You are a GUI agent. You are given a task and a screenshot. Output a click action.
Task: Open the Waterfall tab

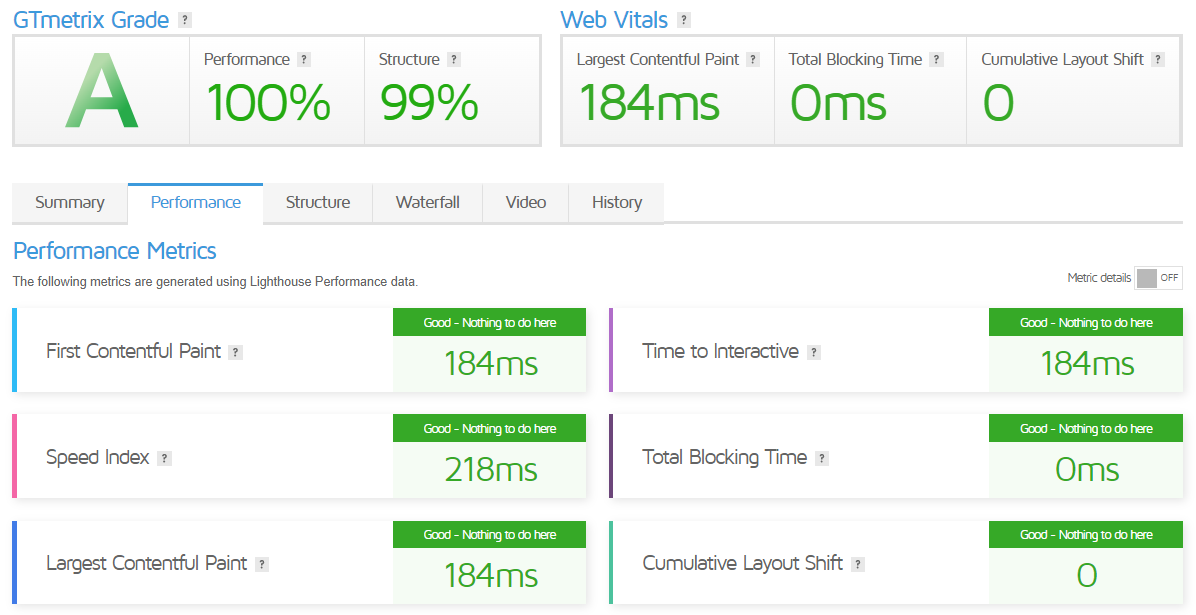pos(427,203)
